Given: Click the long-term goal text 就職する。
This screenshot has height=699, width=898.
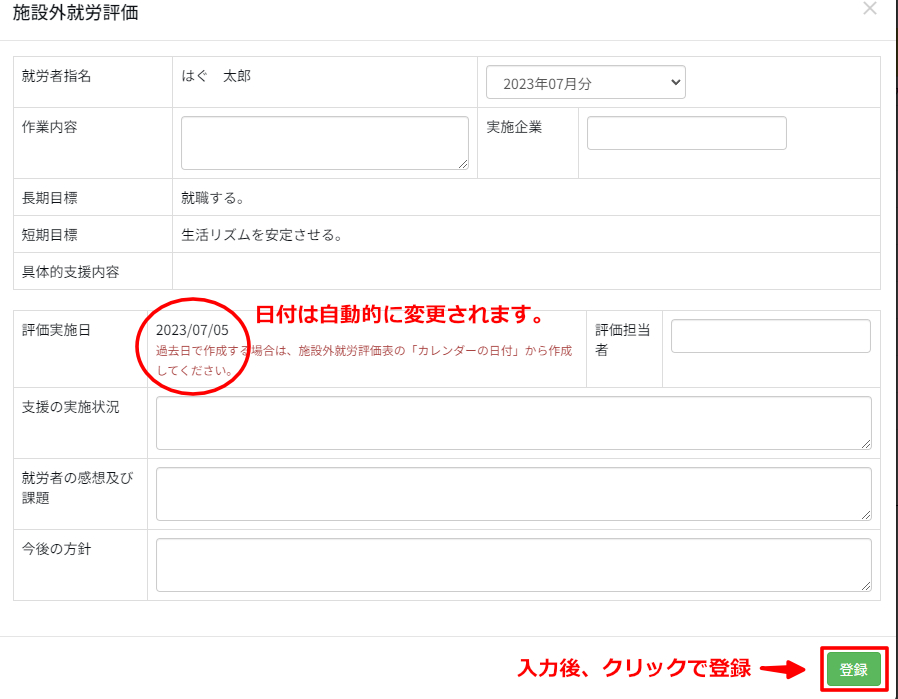Looking at the screenshot, I should tap(213, 198).
